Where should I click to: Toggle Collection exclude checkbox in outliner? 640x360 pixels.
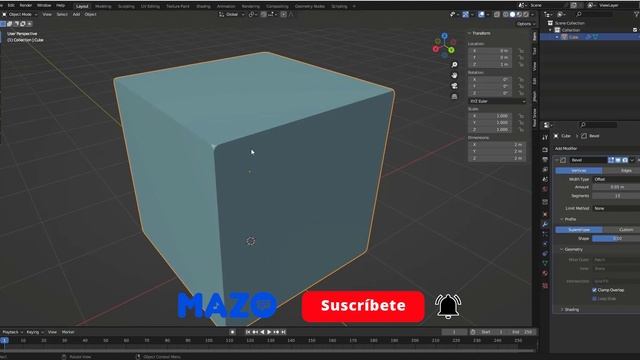[x=635, y=30]
